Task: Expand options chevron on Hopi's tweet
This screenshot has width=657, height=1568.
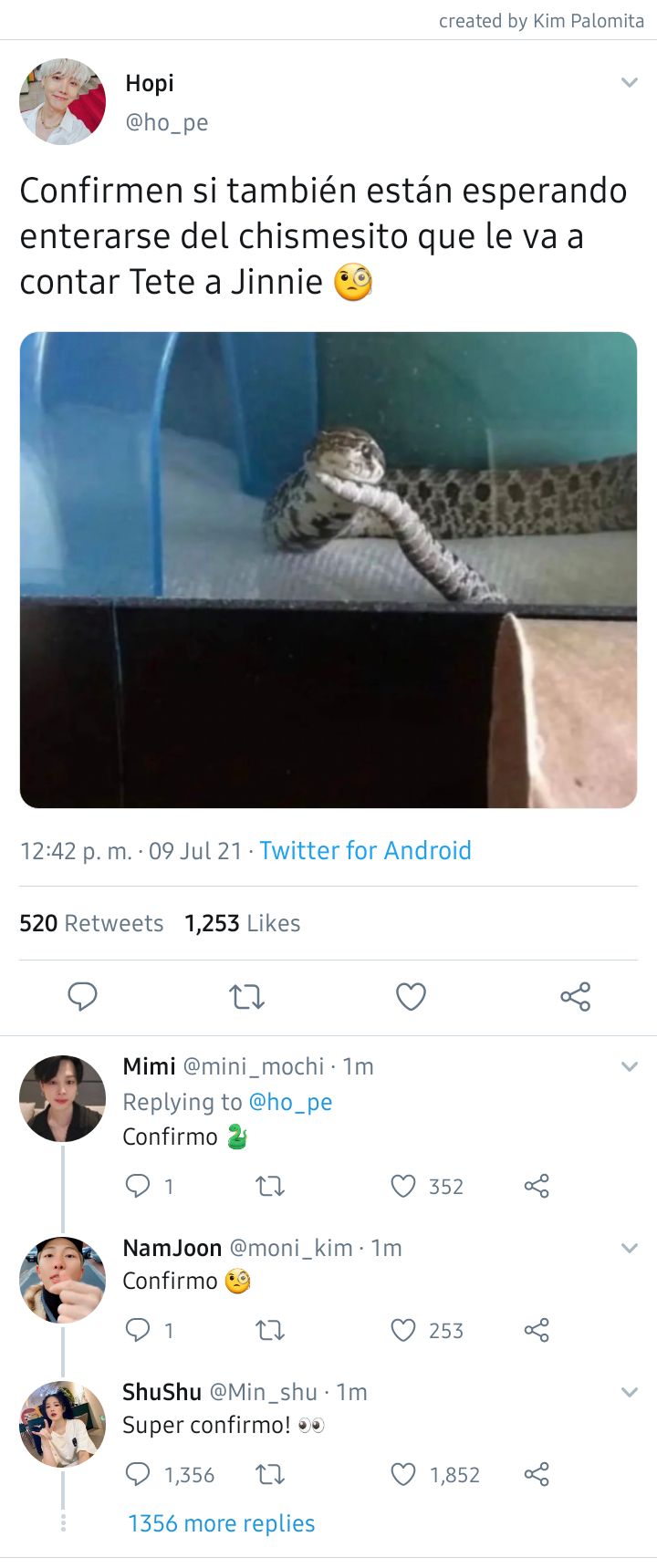Action: (629, 83)
